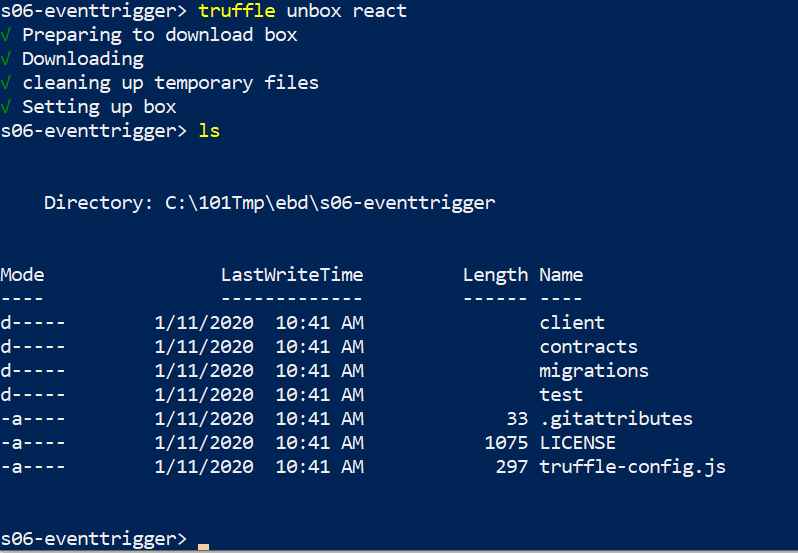Image resolution: width=798 pixels, height=553 pixels.
Task: Click the 'truffle unbox react' command text
Action: [302, 11]
